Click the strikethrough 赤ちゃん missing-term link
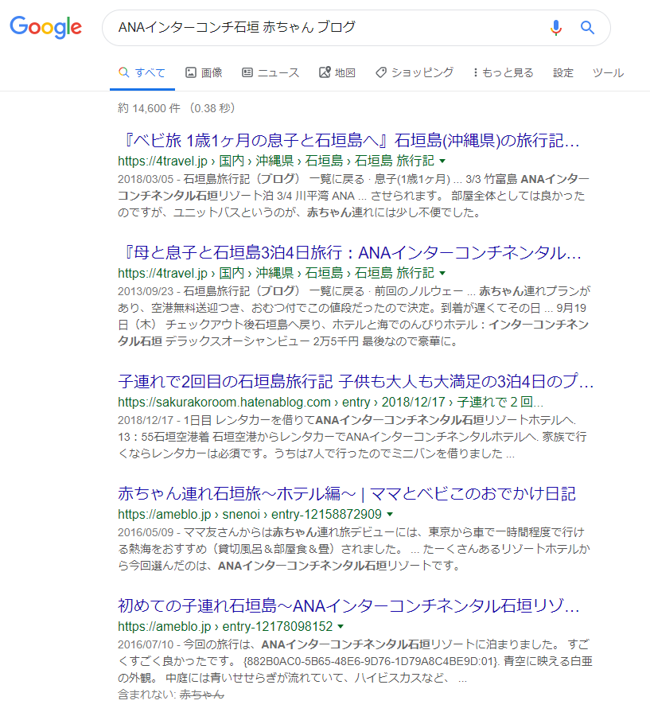Screen dimensions: 650x720 point(202,695)
